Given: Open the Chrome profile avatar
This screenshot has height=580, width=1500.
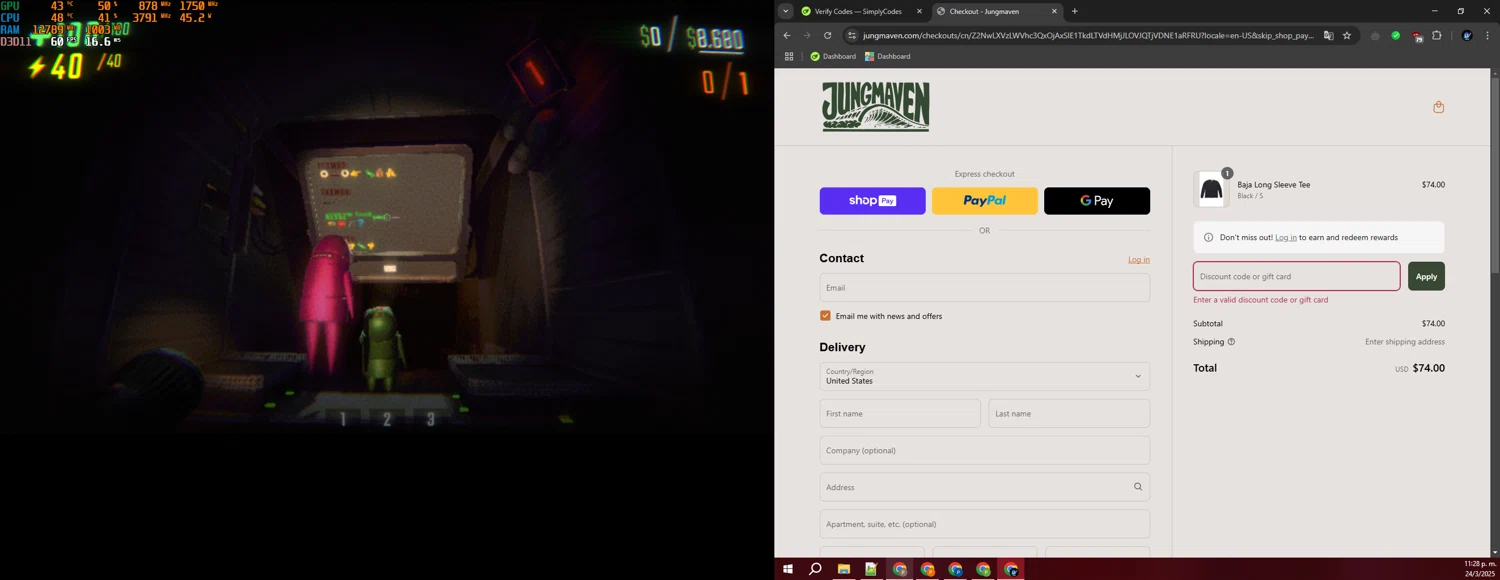Looking at the screenshot, I should 1467,35.
